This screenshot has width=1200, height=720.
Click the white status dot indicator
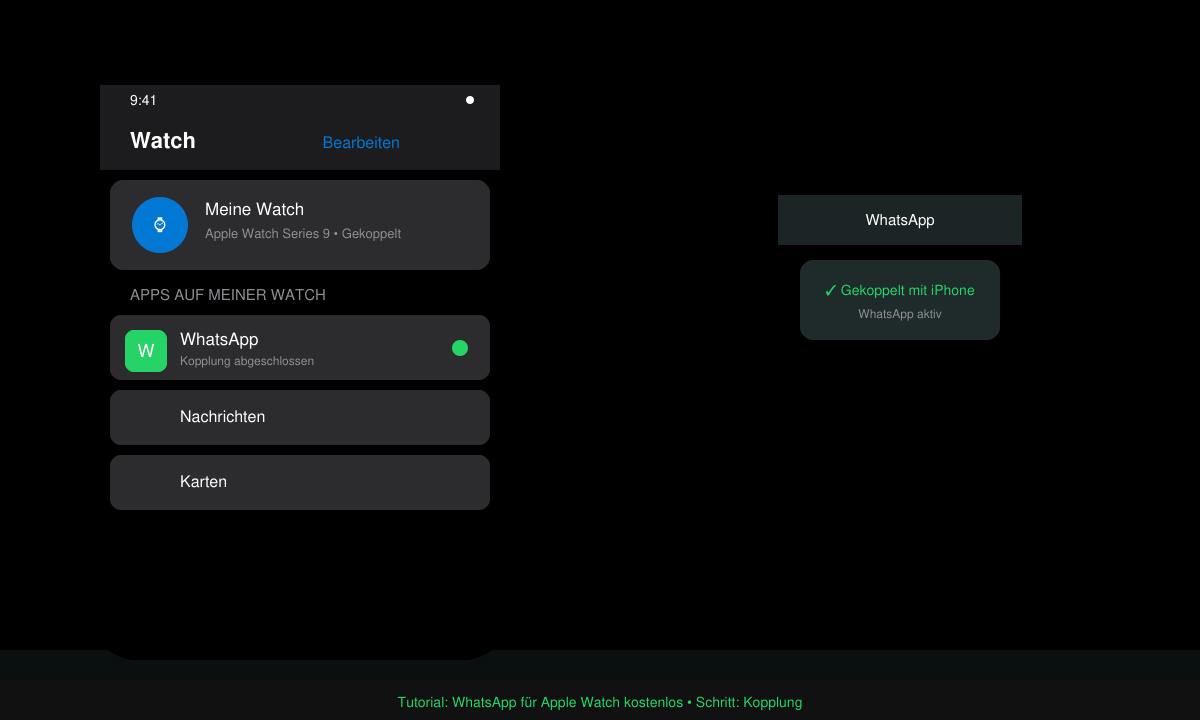pos(470,100)
